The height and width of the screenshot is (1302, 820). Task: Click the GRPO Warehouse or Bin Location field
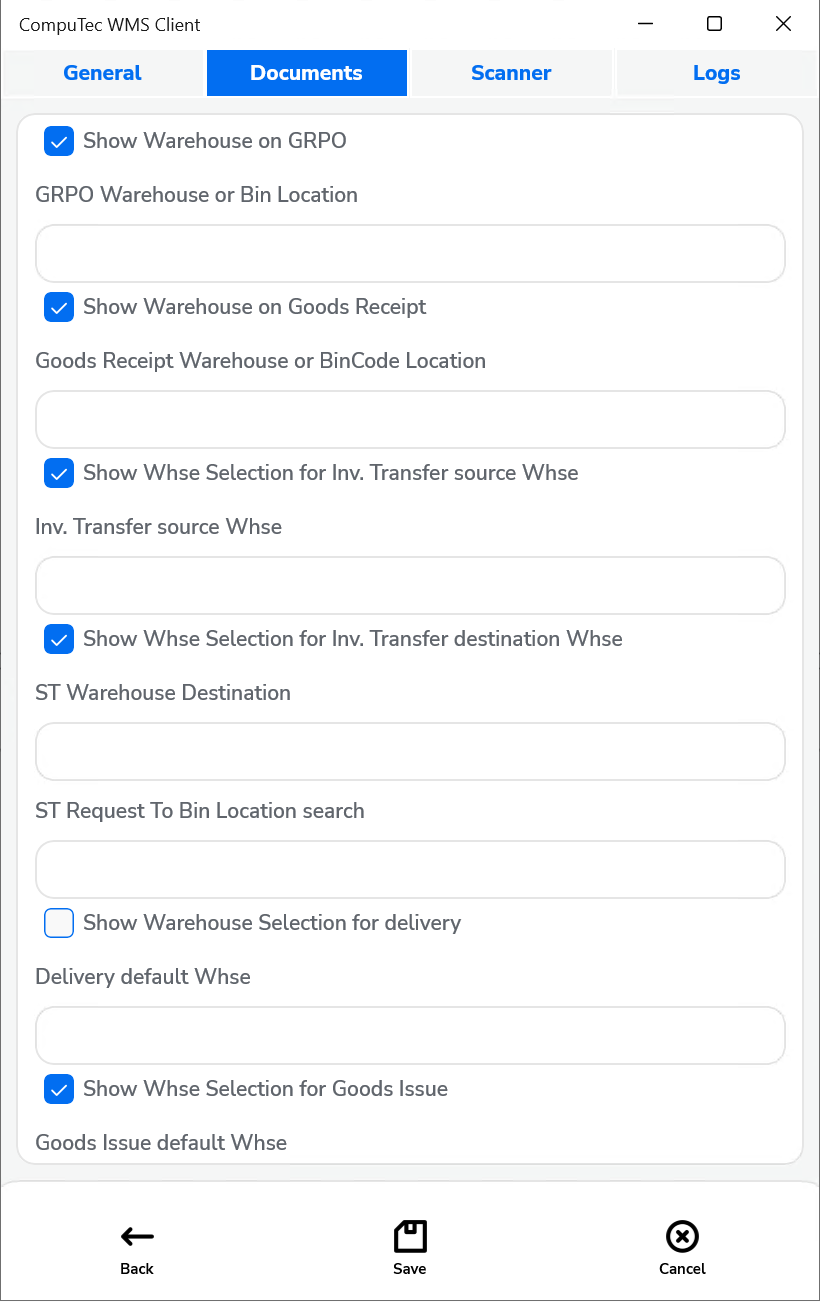[x=410, y=253]
